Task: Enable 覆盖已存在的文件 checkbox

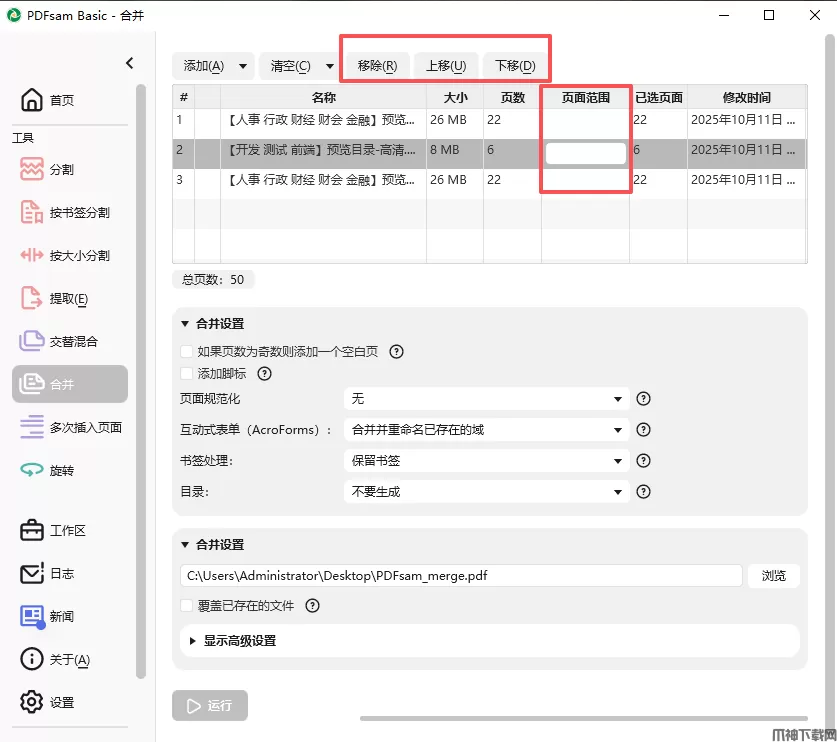Action: (x=187, y=605)
